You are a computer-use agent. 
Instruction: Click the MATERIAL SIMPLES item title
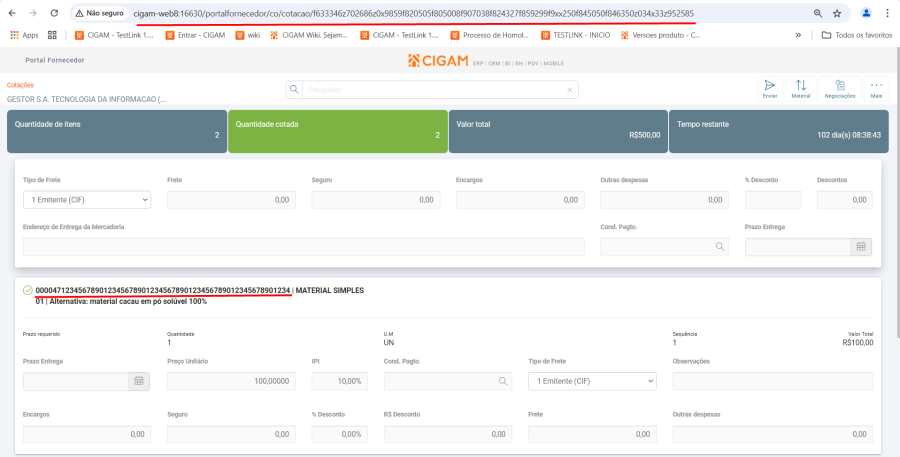click(329, 291)
